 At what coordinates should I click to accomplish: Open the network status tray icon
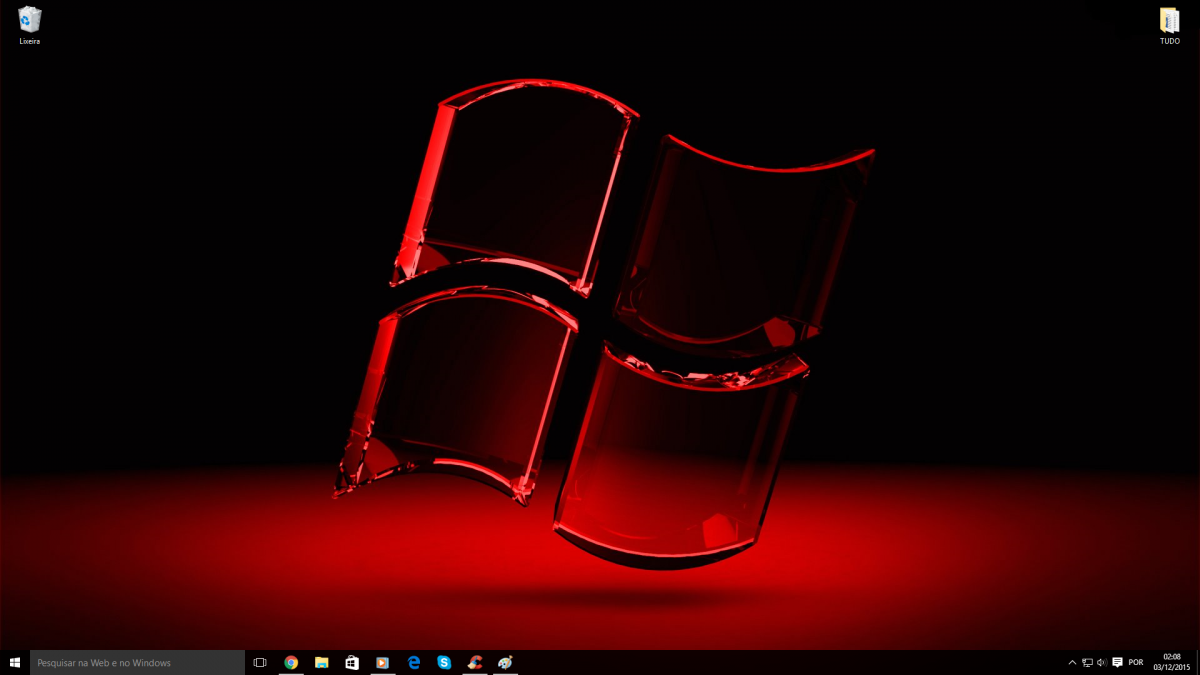pos(1087,662)
